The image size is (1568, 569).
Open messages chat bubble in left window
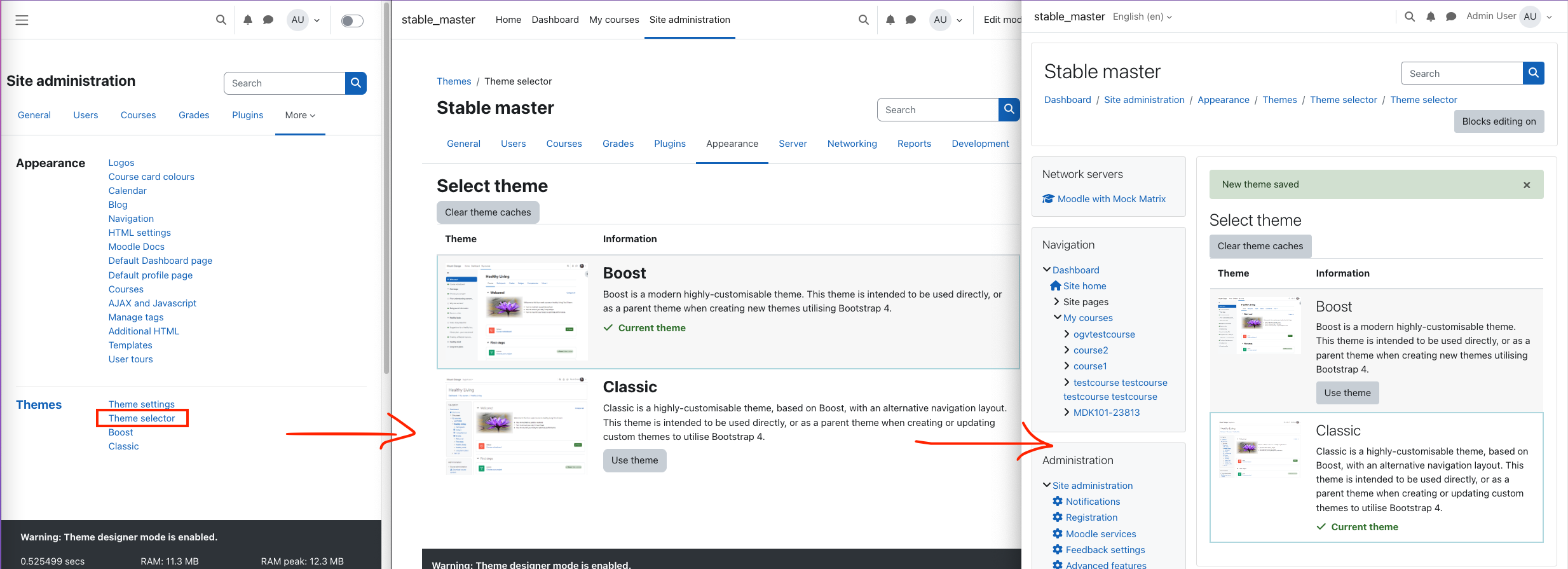[268, 20]
